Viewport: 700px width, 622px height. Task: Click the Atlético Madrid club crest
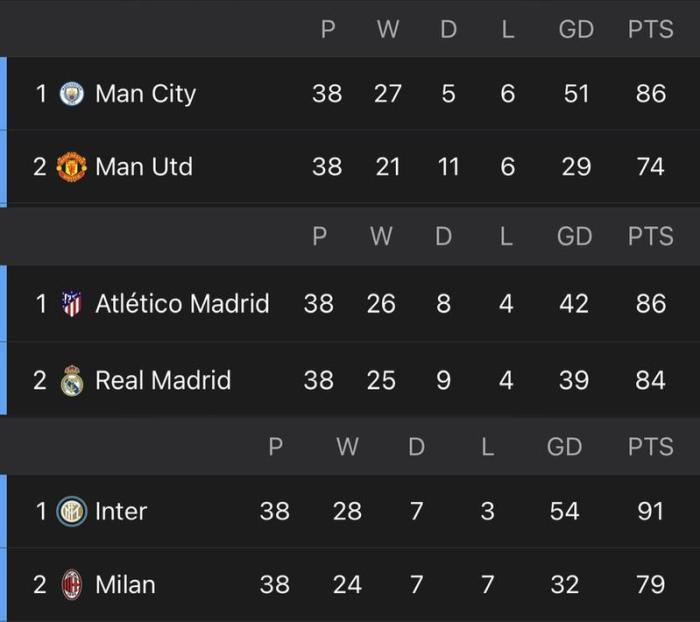coord(72,303)
